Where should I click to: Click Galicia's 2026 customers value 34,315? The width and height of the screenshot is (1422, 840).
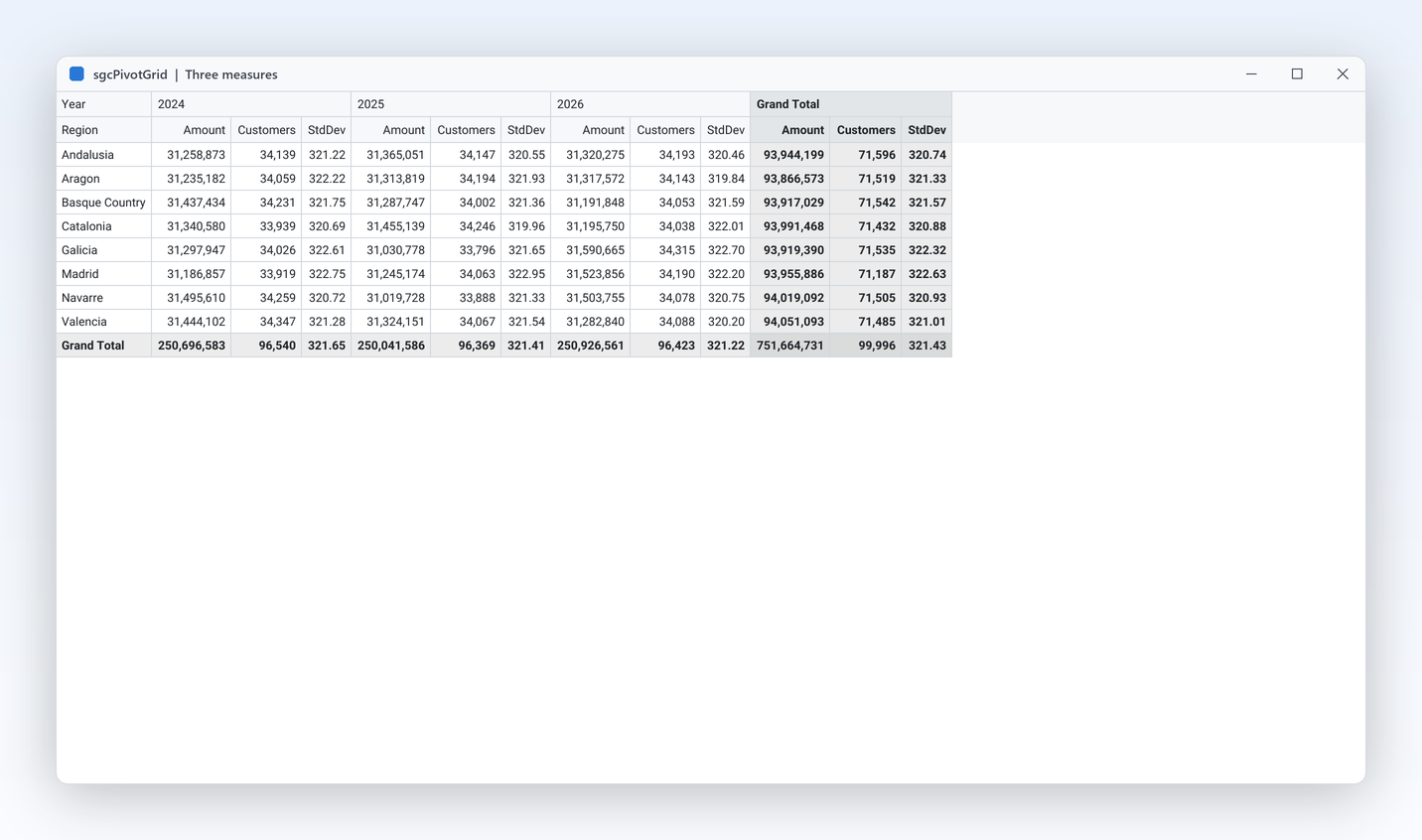coord(665,250)
